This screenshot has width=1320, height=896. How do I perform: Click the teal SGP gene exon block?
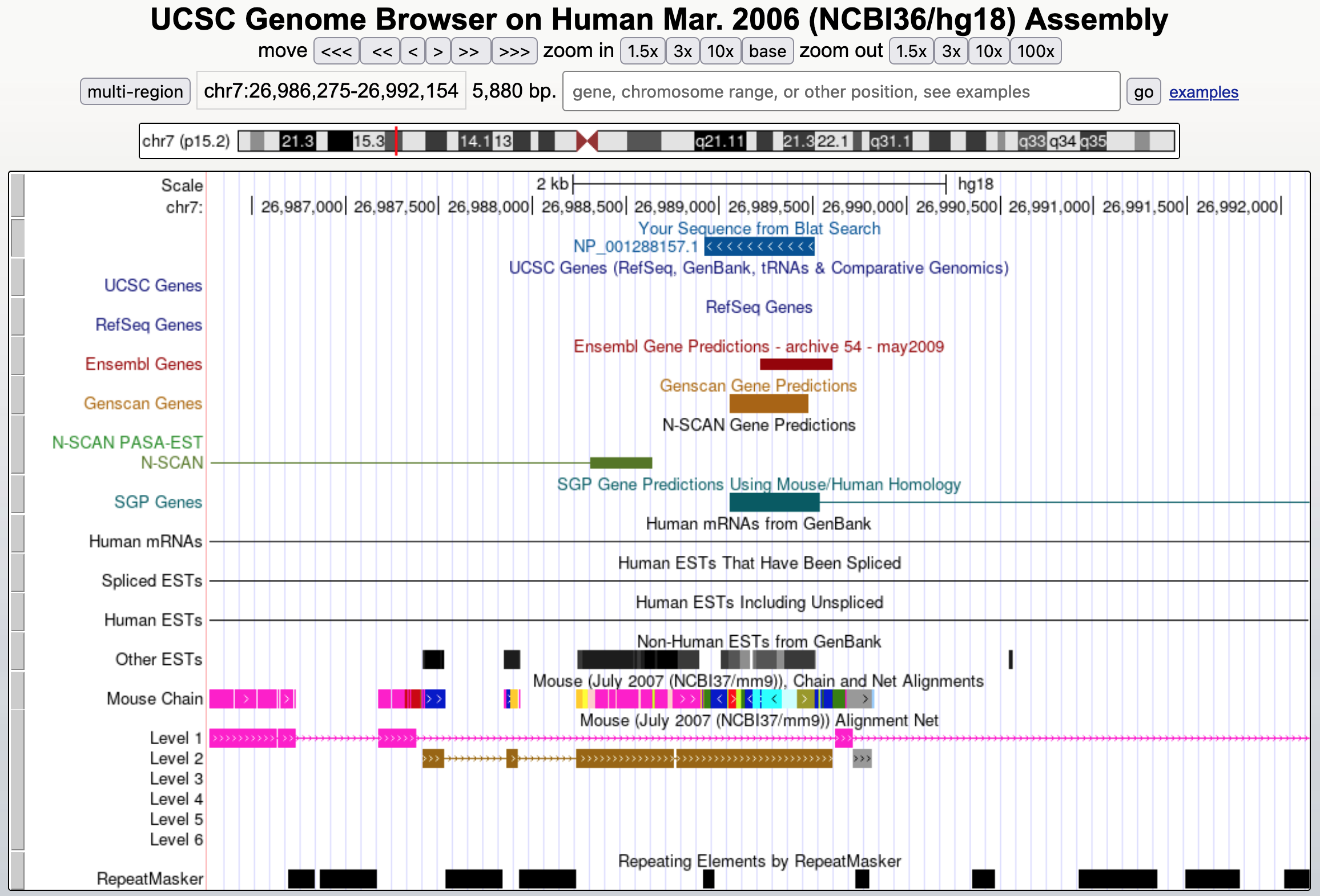(x=774, y=502)
